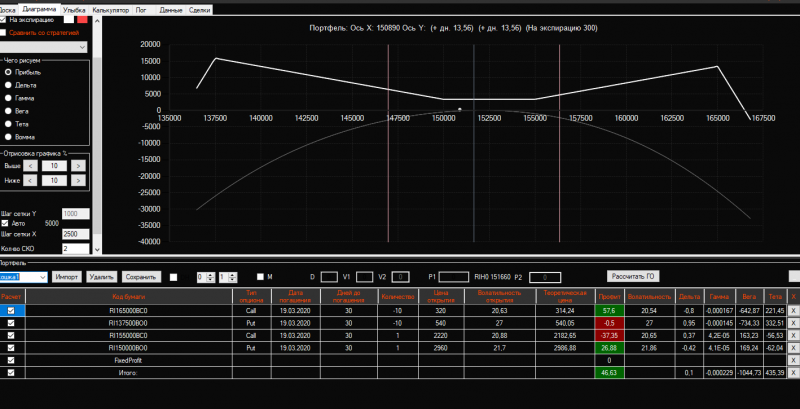800x409 pixels.
Task: Uncheck the Расчет box on the Итого row
Action: click(x=11, y=373)
